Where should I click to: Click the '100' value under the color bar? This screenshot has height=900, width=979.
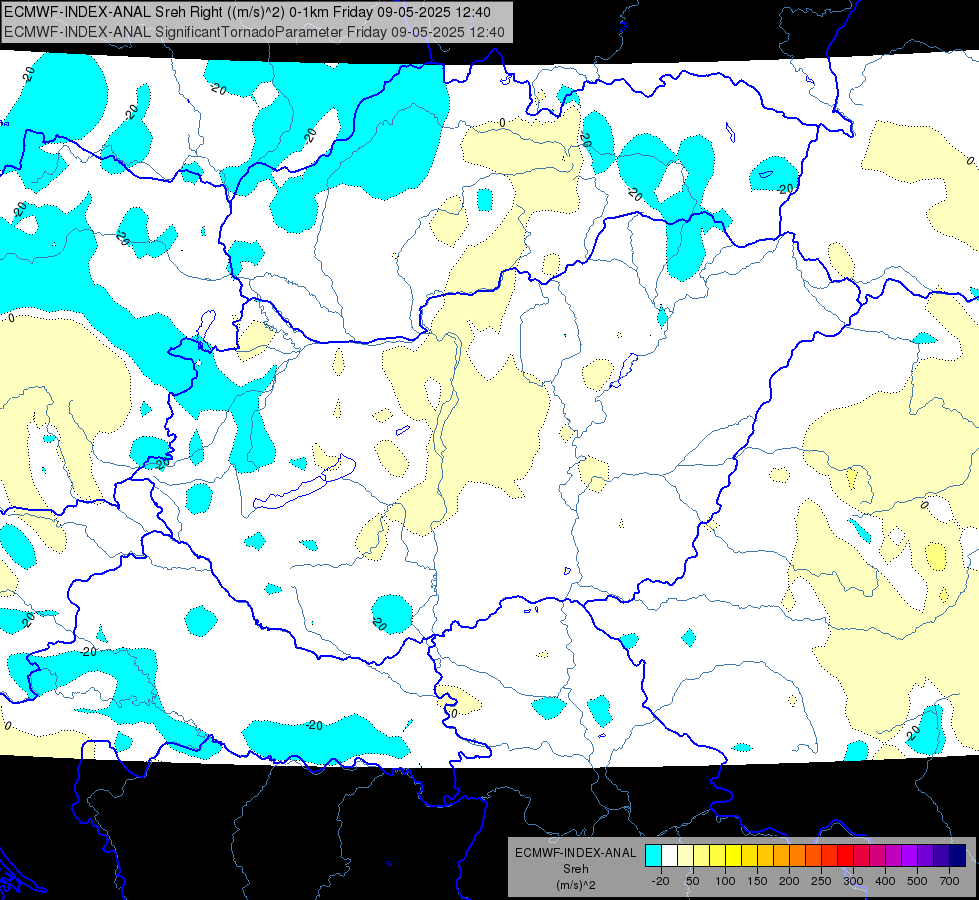[x=725, y=881]
